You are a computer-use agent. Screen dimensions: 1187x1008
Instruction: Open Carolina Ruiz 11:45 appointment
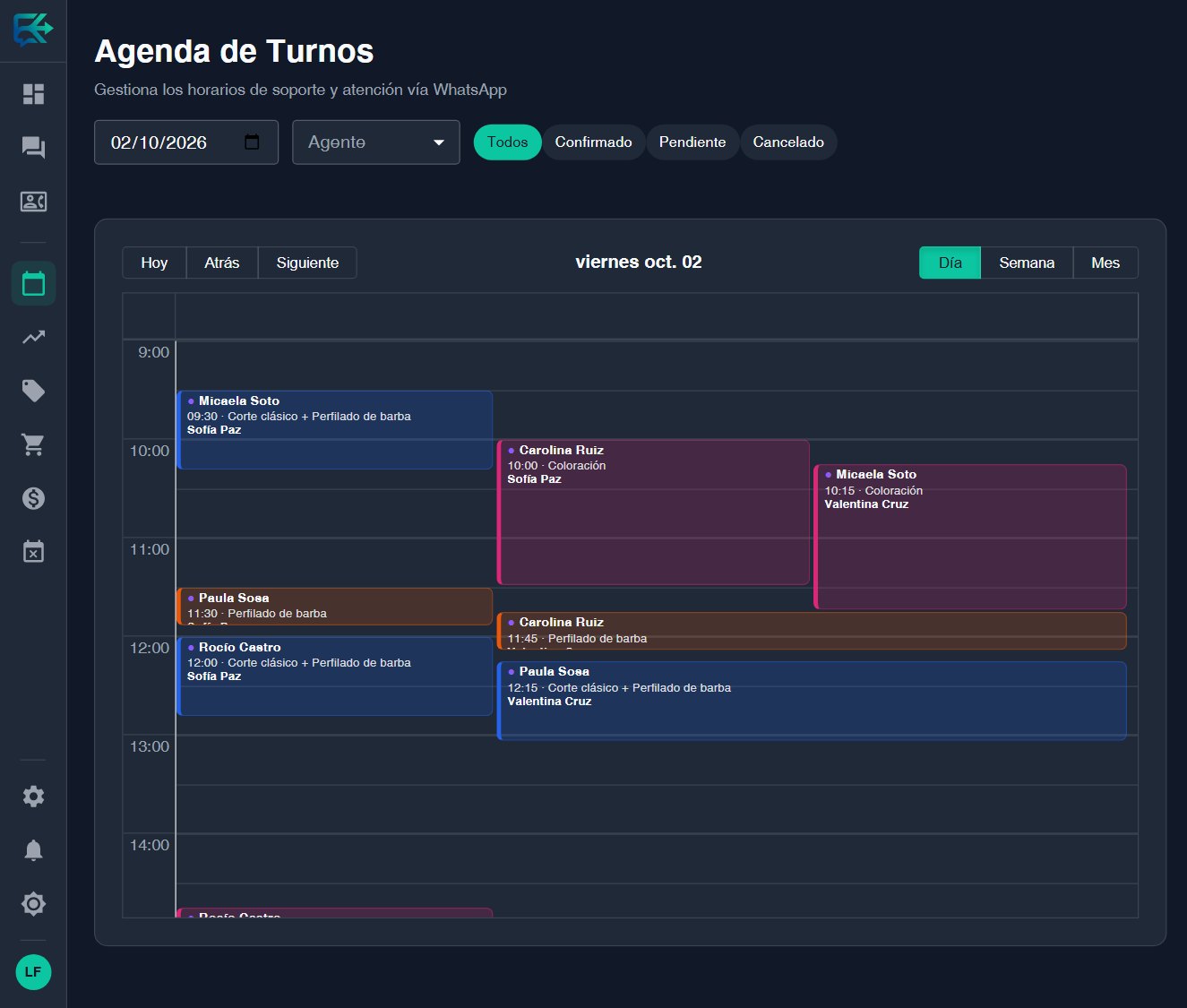[x=812, y=631]
